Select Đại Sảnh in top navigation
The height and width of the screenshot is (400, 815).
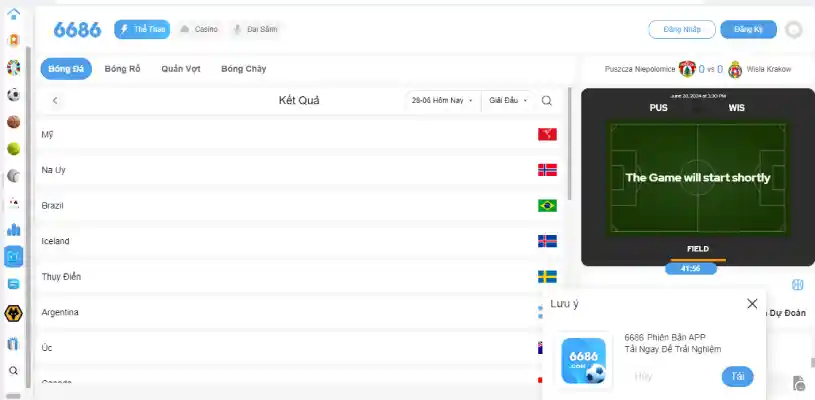tap(255, 30)
